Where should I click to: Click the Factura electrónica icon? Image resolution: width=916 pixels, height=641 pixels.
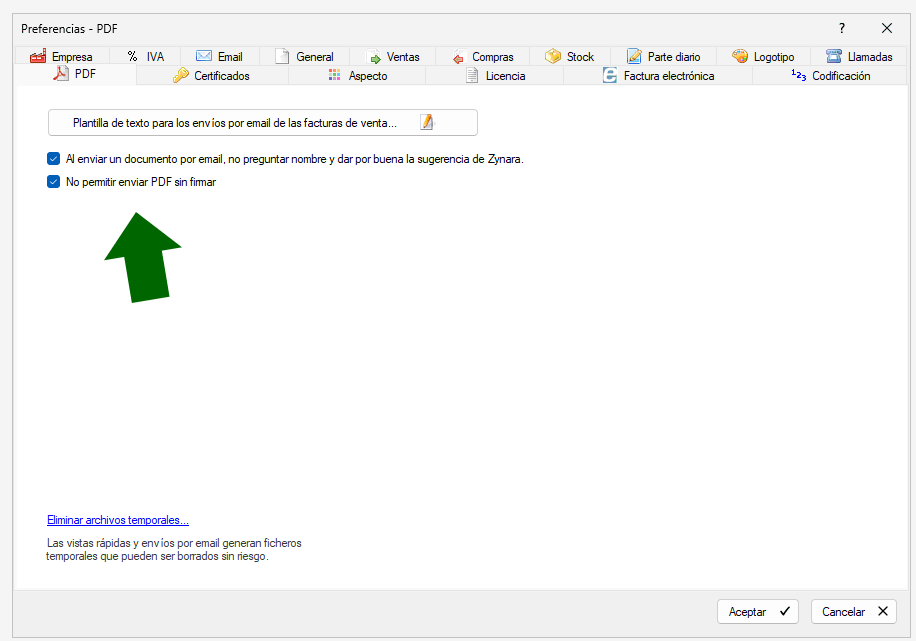point(610,76)
